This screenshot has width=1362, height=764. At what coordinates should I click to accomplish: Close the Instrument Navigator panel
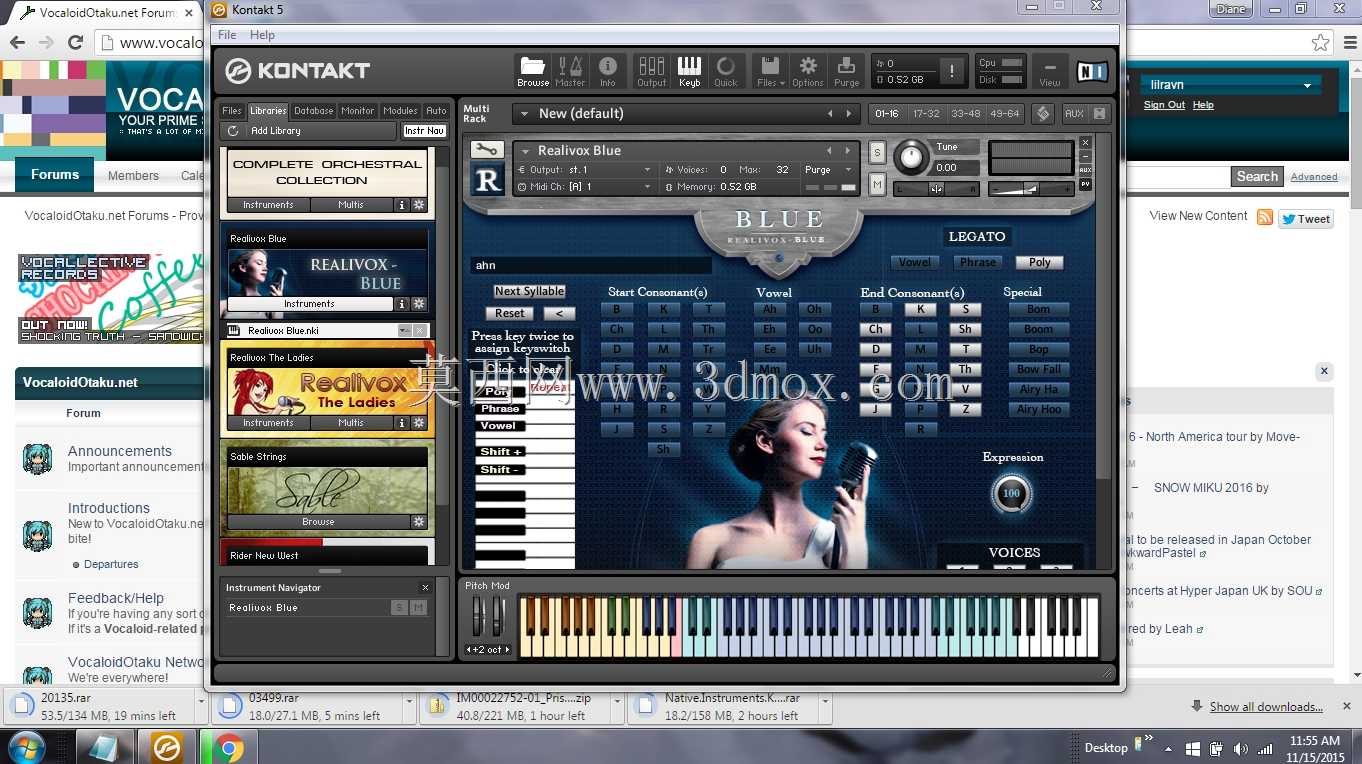(425, 588)
